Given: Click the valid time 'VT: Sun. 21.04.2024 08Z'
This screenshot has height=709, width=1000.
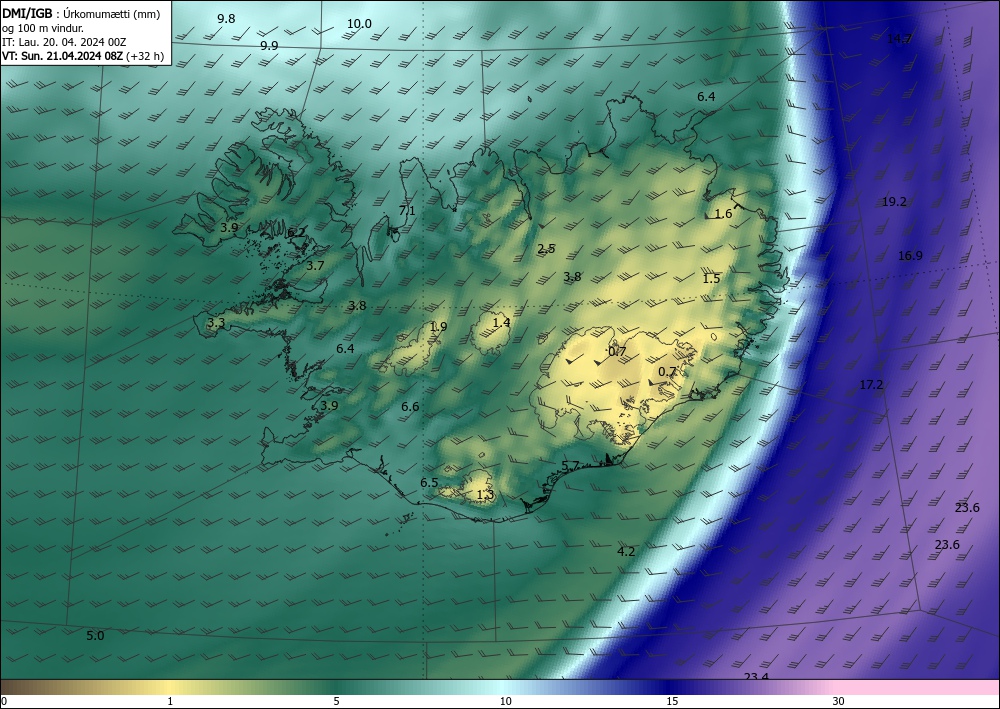Looking at the screenshot, I should click(x=62, y=56).
